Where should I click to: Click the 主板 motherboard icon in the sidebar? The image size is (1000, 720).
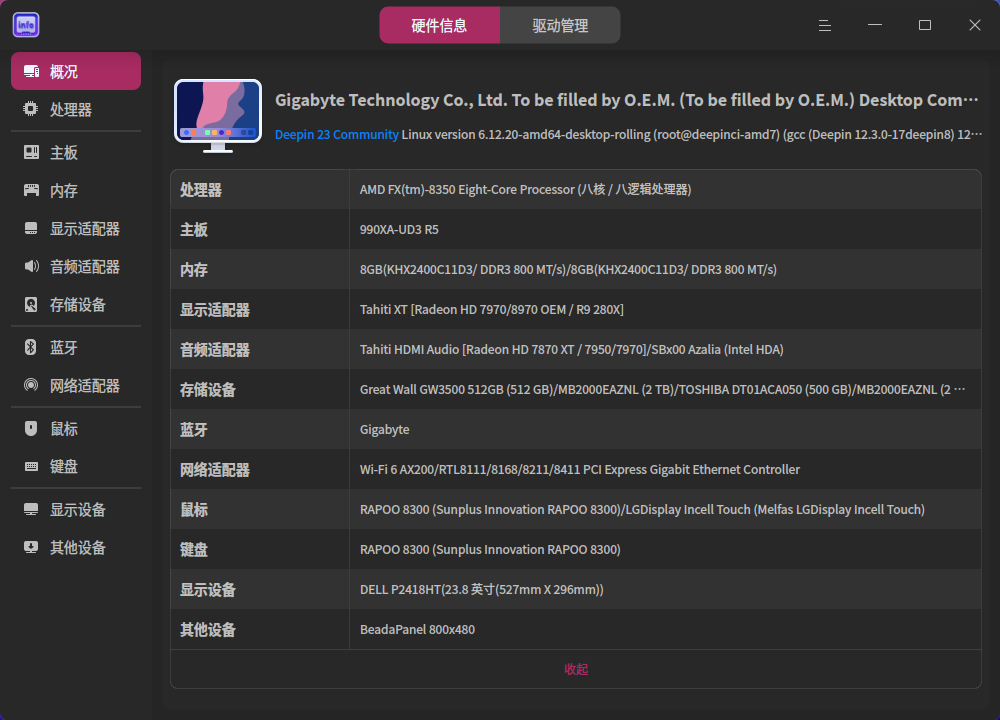(x=31, y=152)
